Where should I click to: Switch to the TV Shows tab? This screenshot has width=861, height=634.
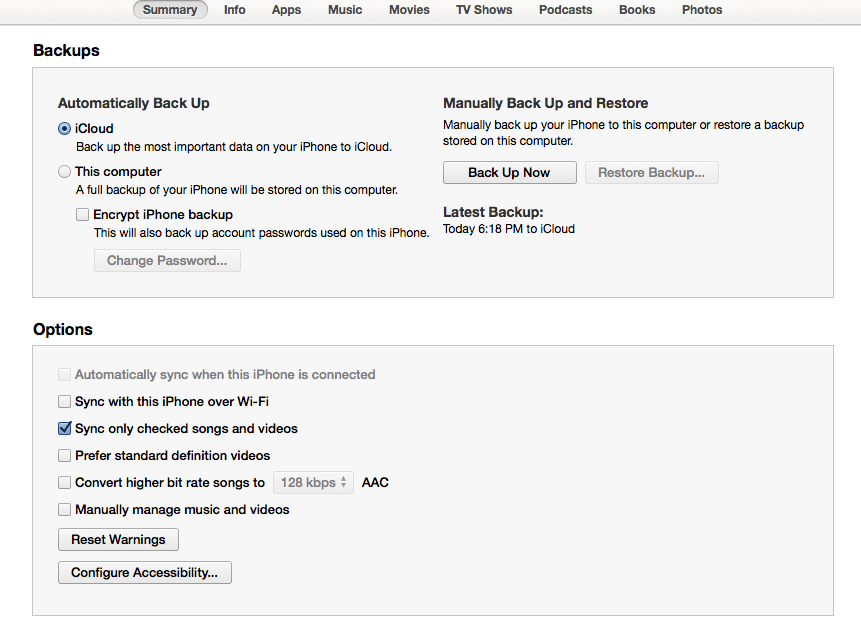pyautogui.click(x=484, y=10)
